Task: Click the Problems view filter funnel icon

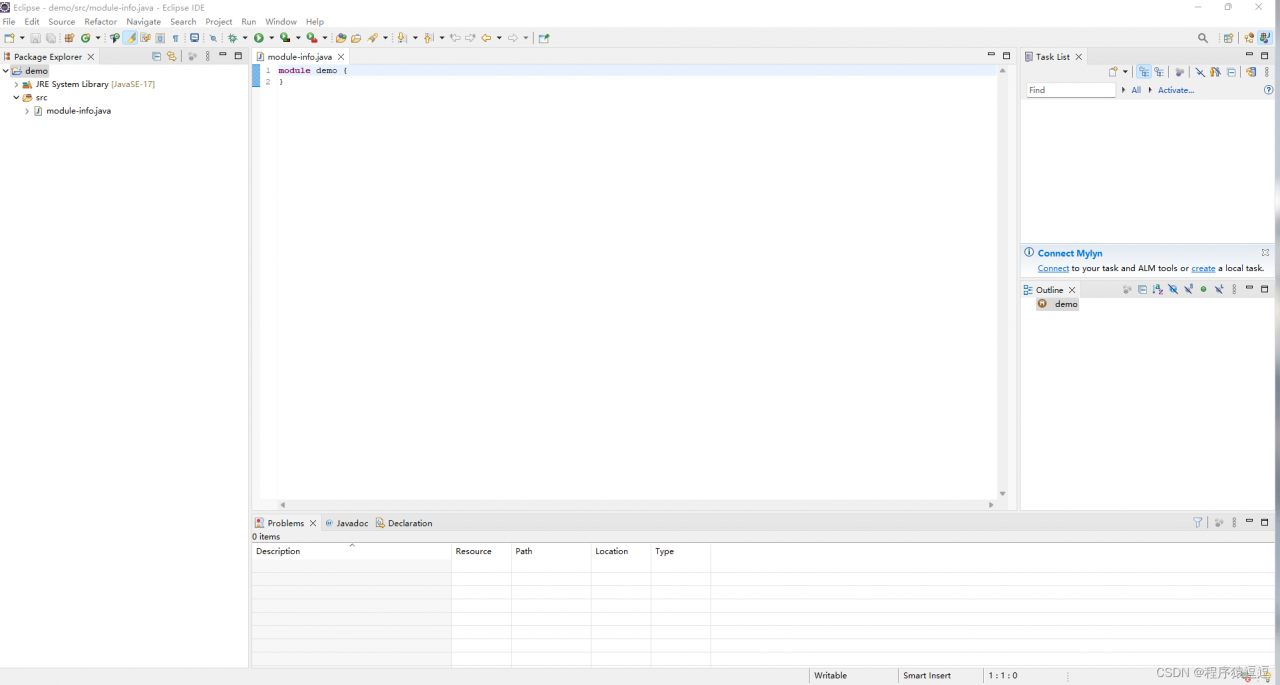Action: tap(1197, 522)
